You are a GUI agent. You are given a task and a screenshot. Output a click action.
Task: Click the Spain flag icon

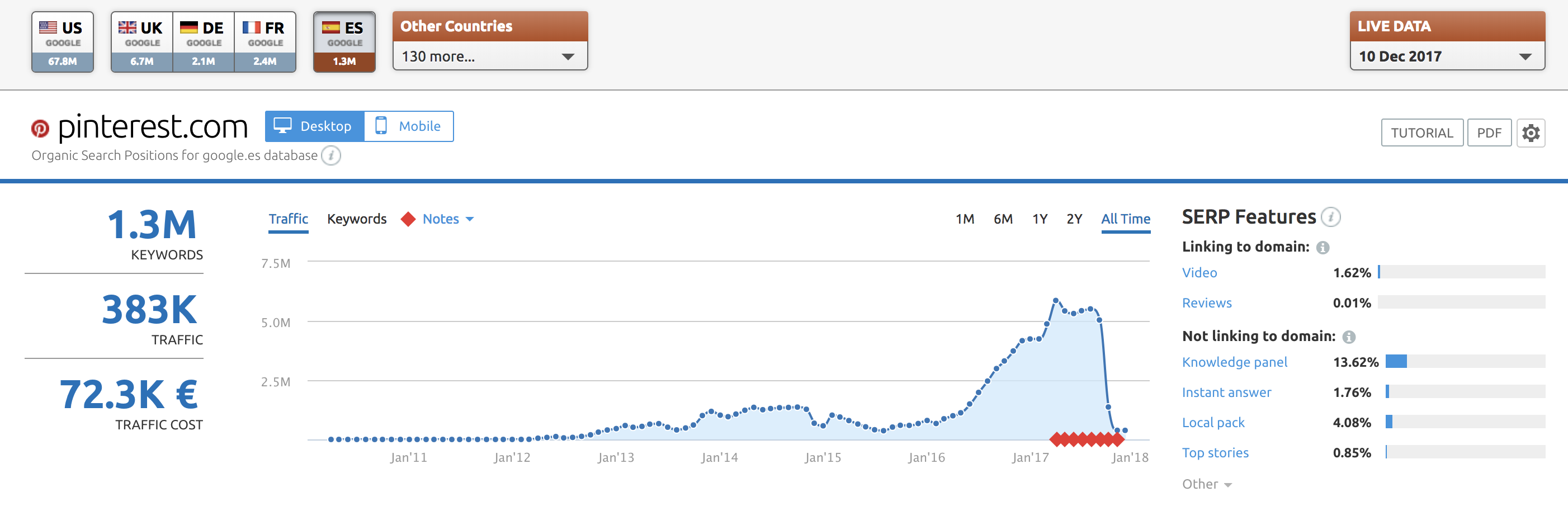point(331,27)
